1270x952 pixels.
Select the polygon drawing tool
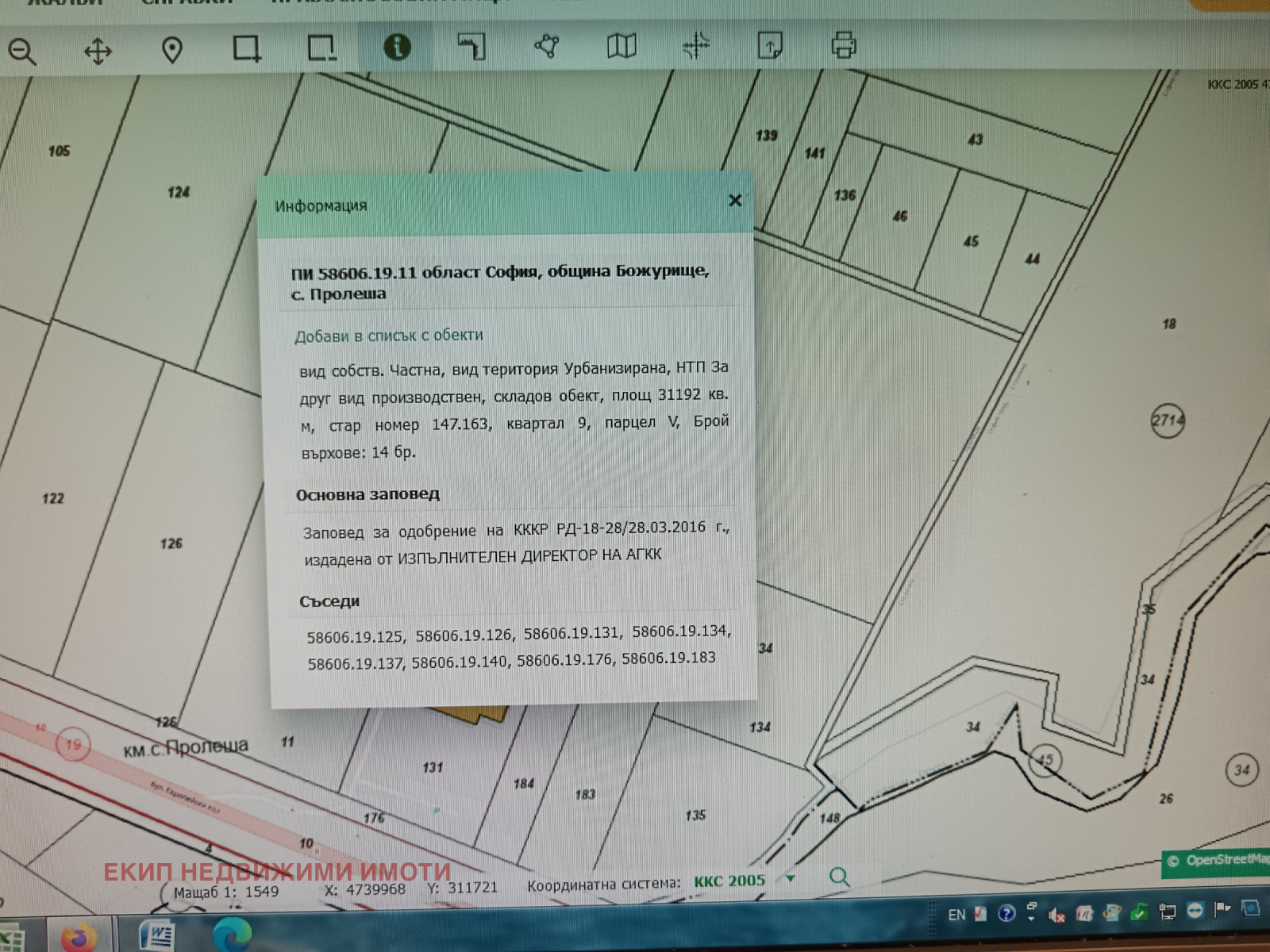pos(546,45)
